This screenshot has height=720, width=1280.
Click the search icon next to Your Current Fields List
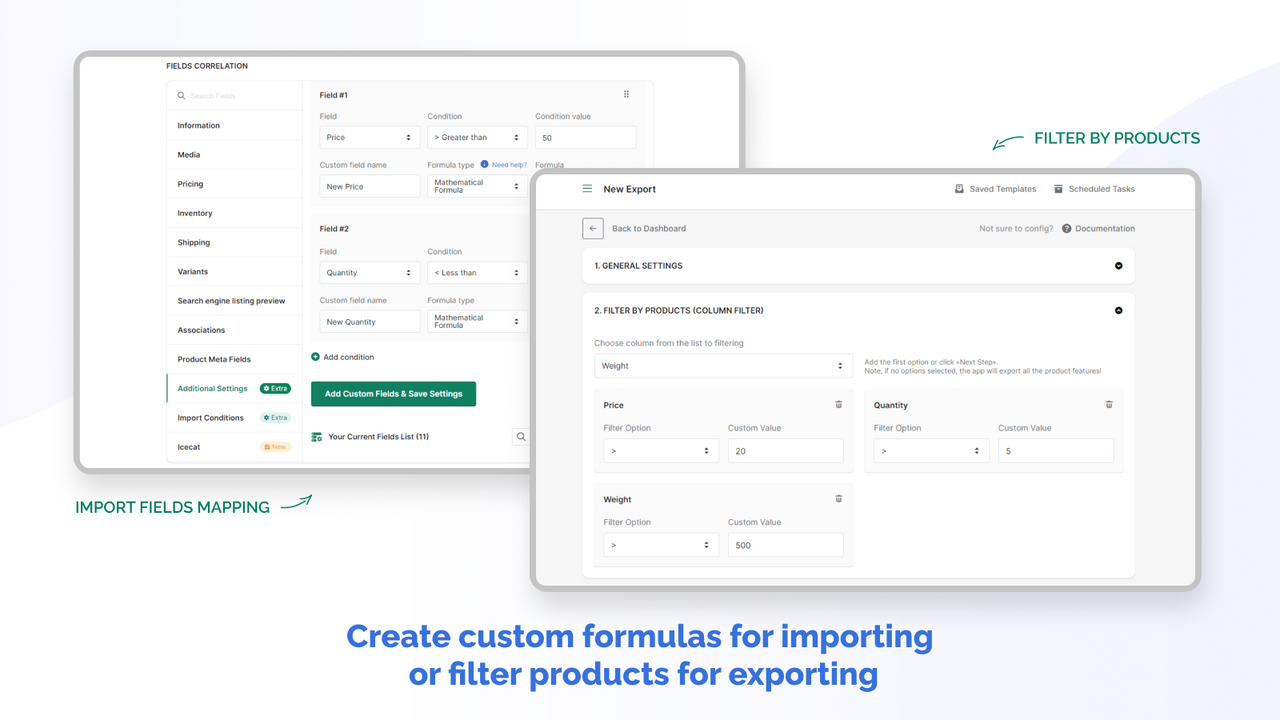tap(520, 436)
